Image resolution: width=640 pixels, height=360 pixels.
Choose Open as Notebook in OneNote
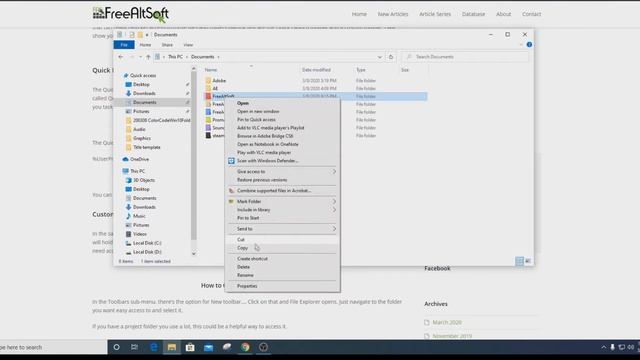tap(267, 144)
